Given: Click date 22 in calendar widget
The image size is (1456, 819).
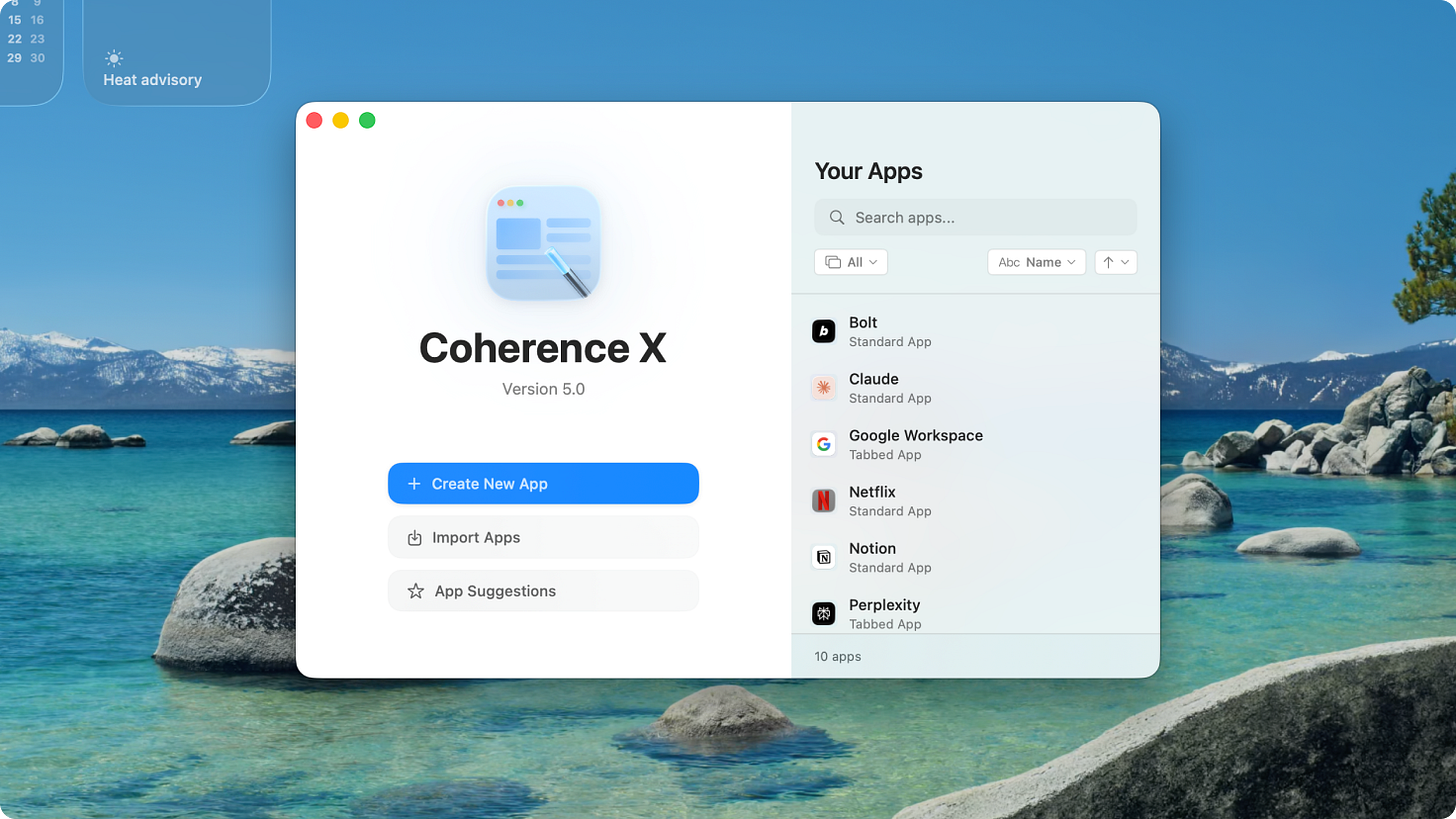Looking at the screenshot, I should [x=14, y=39].
